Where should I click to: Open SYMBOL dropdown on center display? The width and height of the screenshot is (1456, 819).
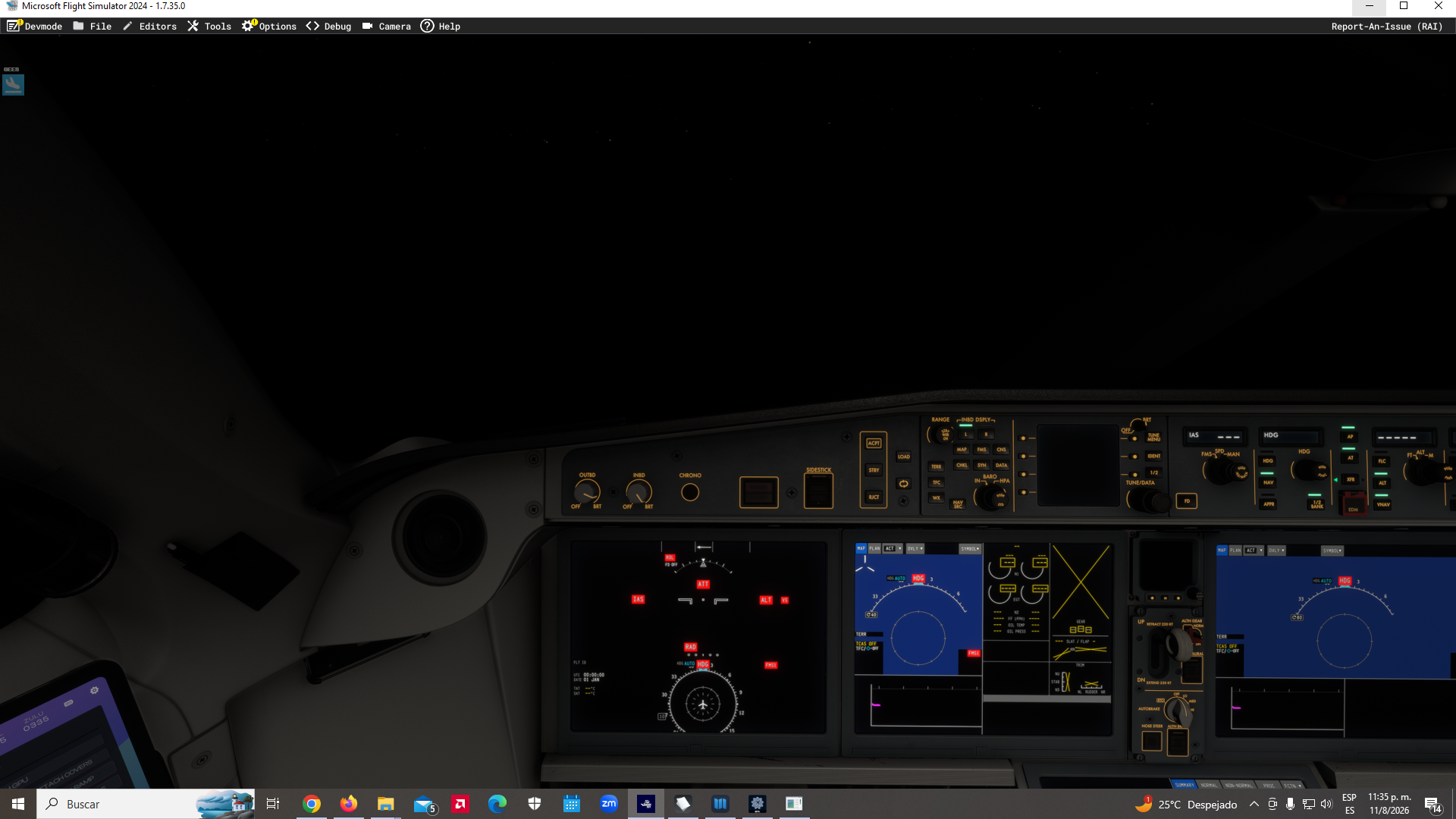click(x=970, y=548)
